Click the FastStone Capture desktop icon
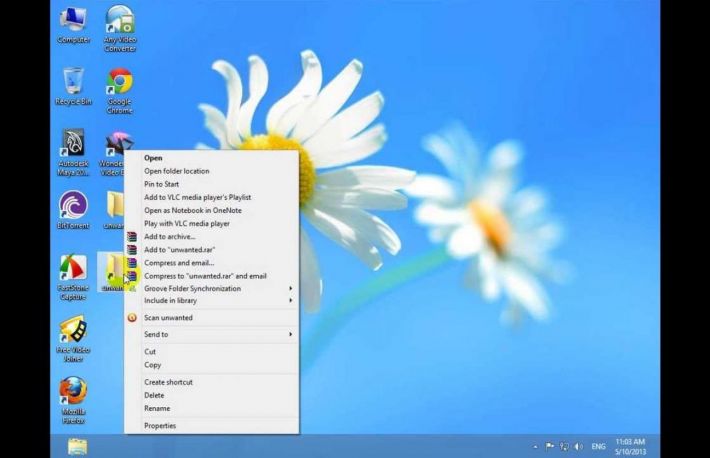 (73, 270)
